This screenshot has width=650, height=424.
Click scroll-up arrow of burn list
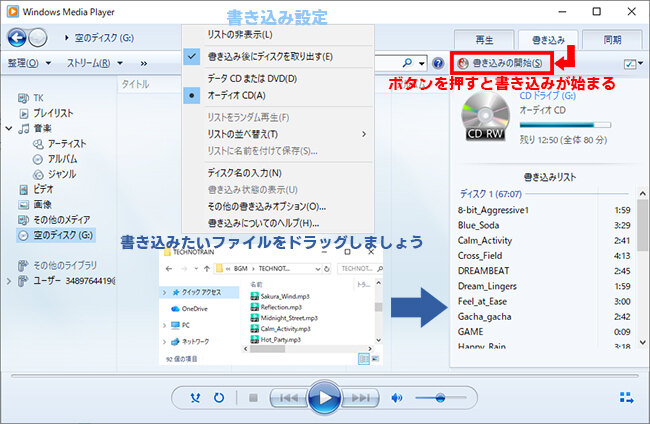[642, 193]
